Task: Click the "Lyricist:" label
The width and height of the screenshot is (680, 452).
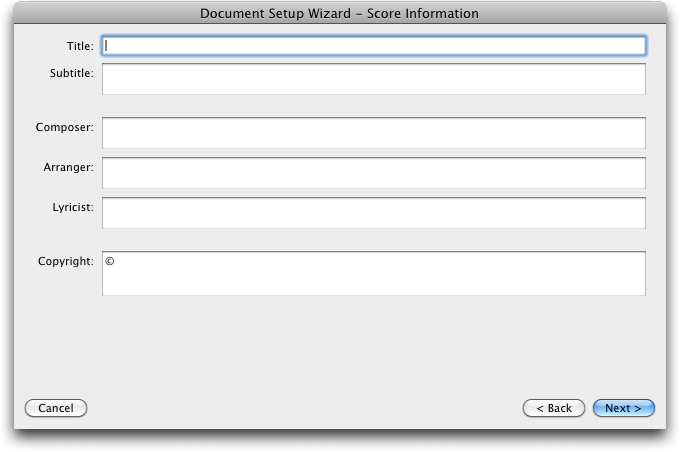Action: tap(73, 207)
